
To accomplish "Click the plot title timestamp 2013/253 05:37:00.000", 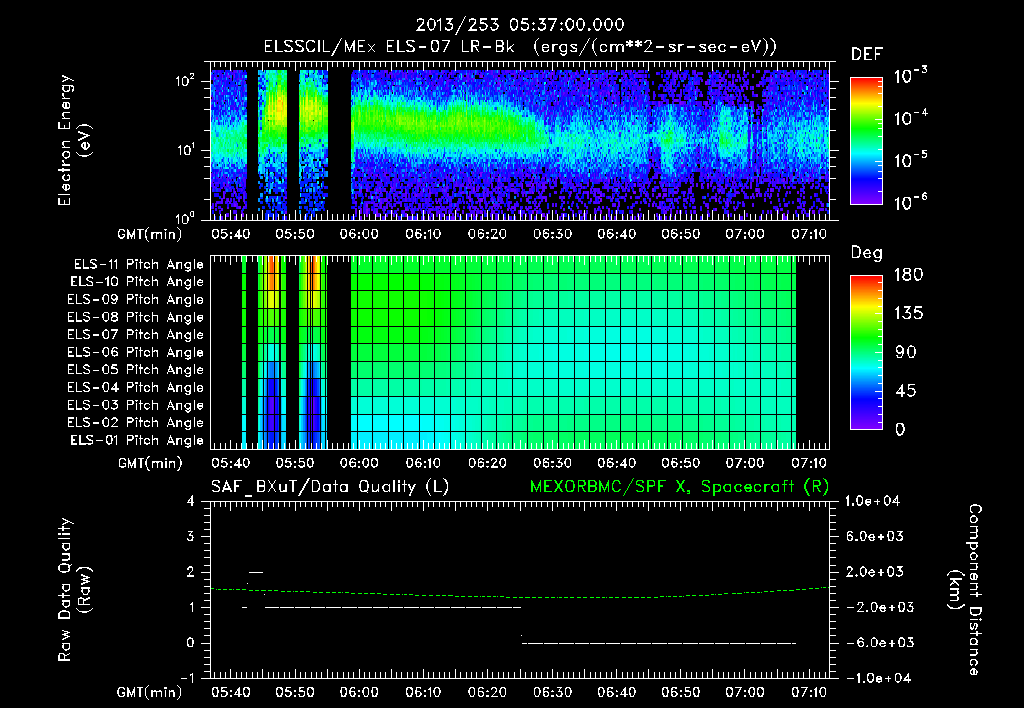I will point(520,25).
